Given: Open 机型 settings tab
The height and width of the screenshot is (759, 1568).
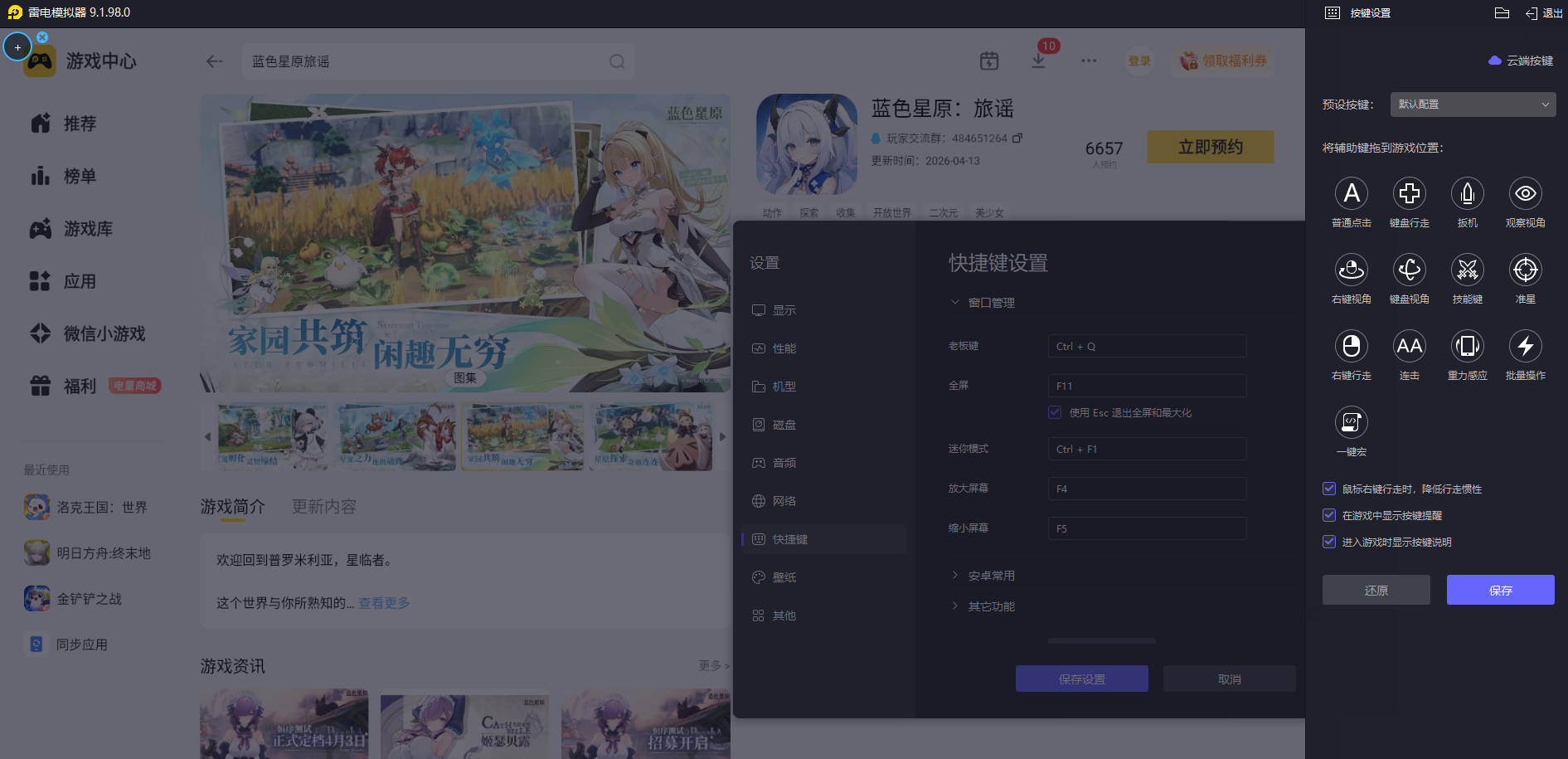Looking at the screenshot, I should tap(823, 387).
